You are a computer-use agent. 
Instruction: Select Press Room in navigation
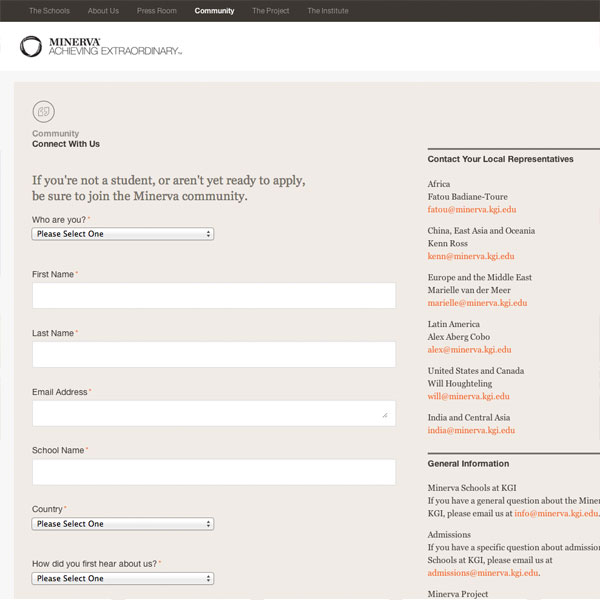pos(157,11)
